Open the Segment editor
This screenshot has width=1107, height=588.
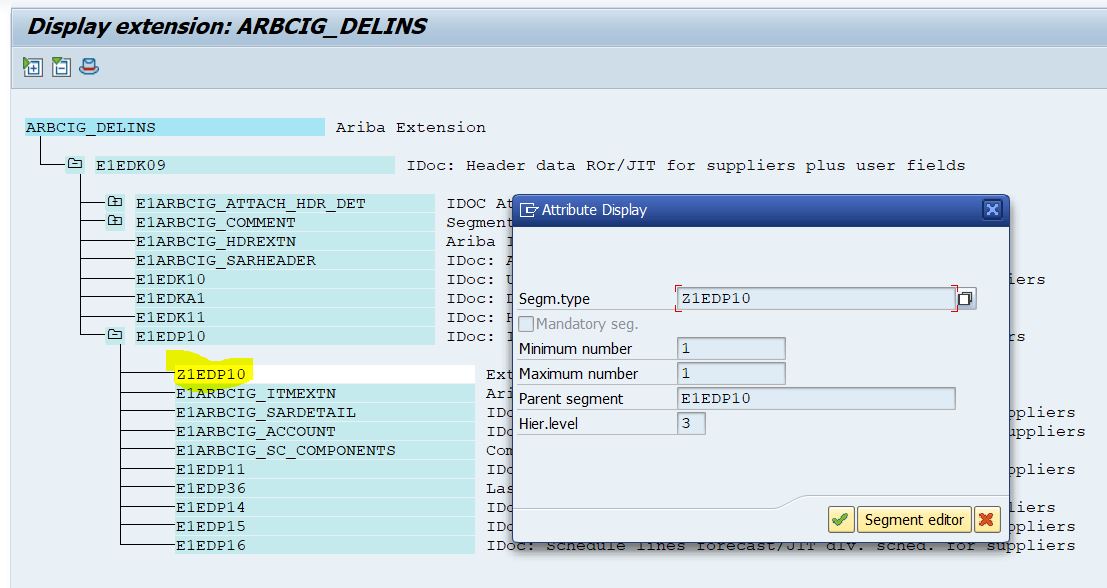[x=914, y=519]
